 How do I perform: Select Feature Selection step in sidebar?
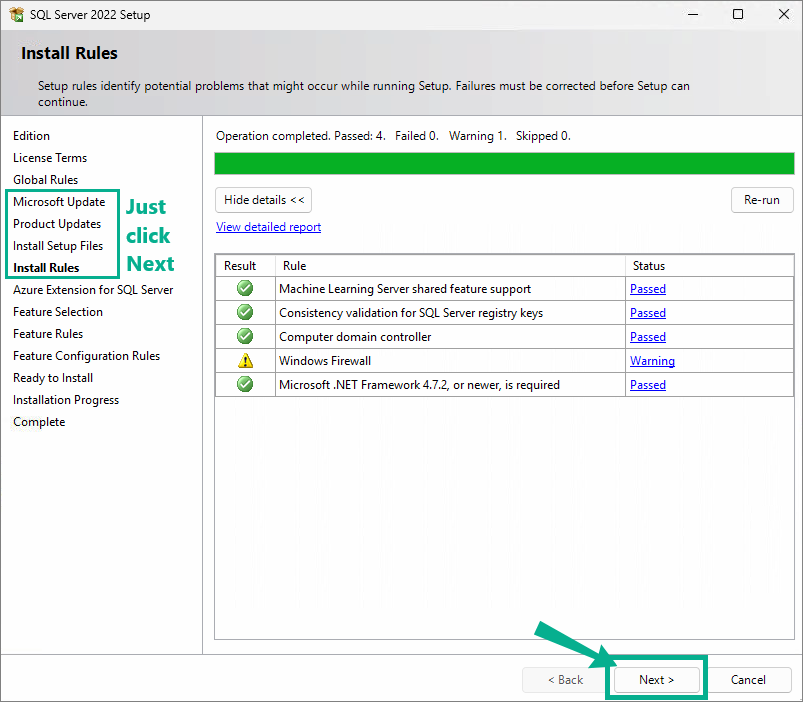tap(57, 312)
